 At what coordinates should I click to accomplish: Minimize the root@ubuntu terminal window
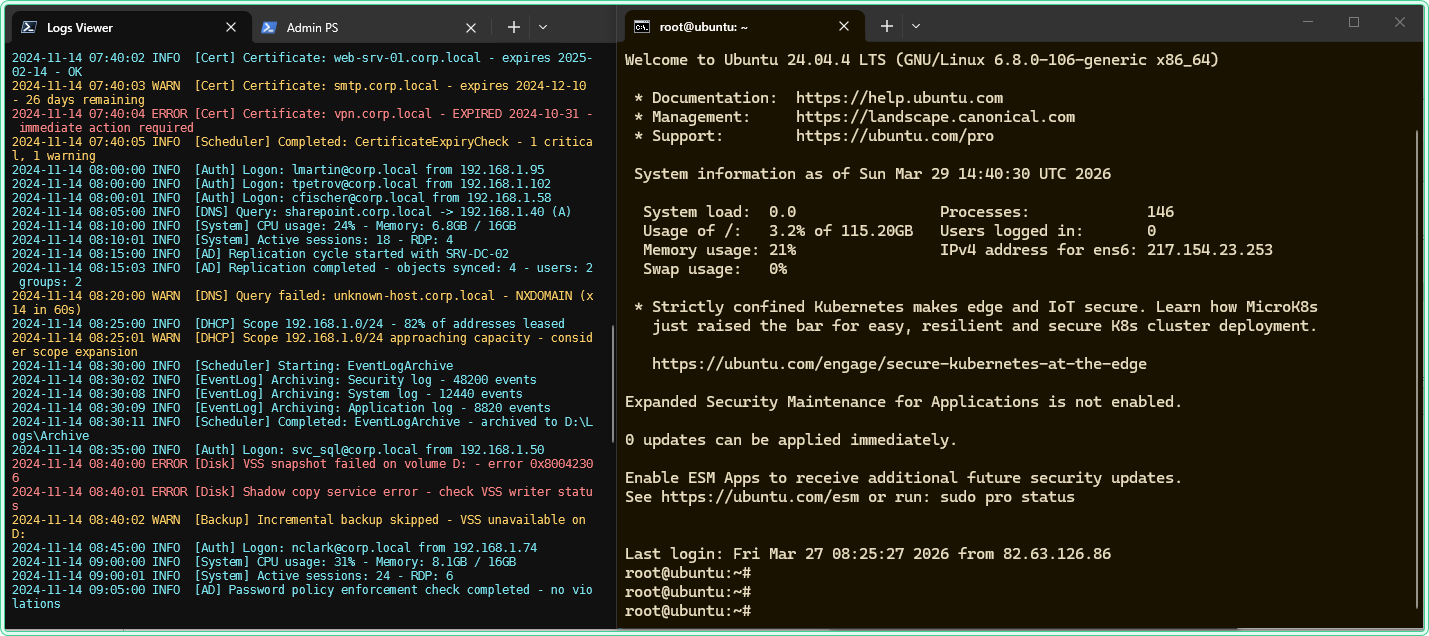click(x=1309, y=22)
